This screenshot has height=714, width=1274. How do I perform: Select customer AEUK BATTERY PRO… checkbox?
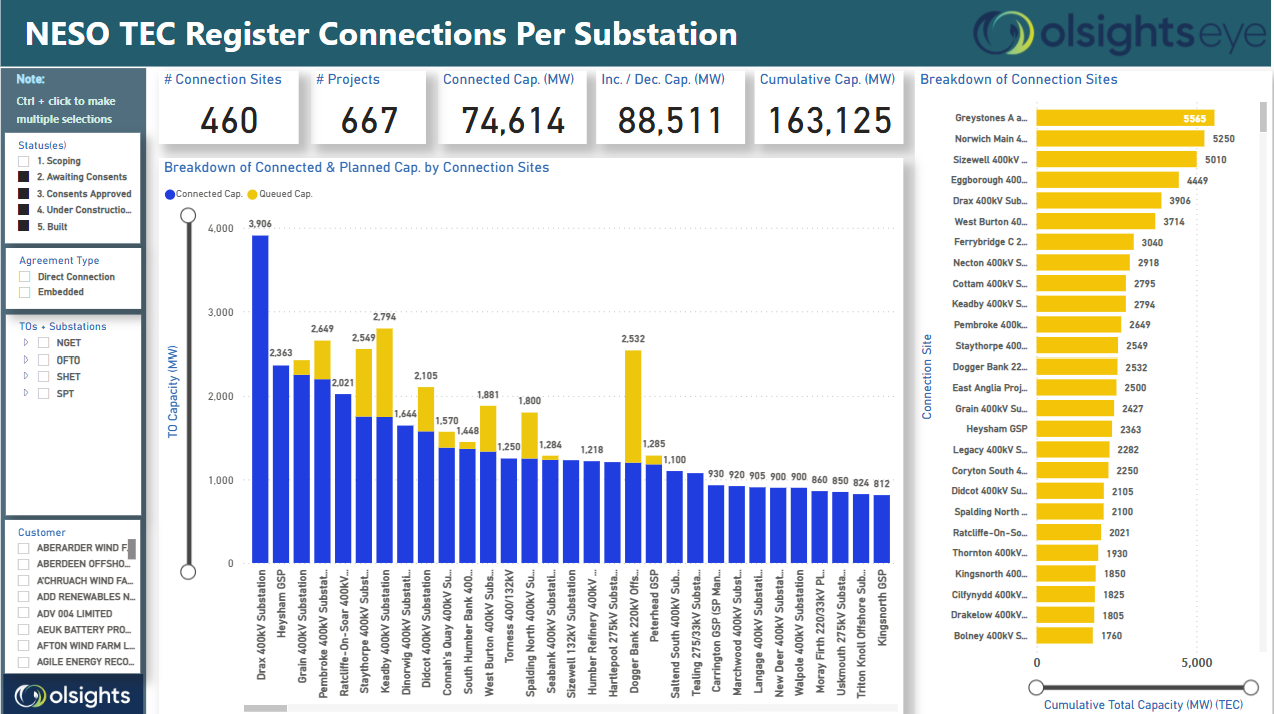(x=24, y=630)
